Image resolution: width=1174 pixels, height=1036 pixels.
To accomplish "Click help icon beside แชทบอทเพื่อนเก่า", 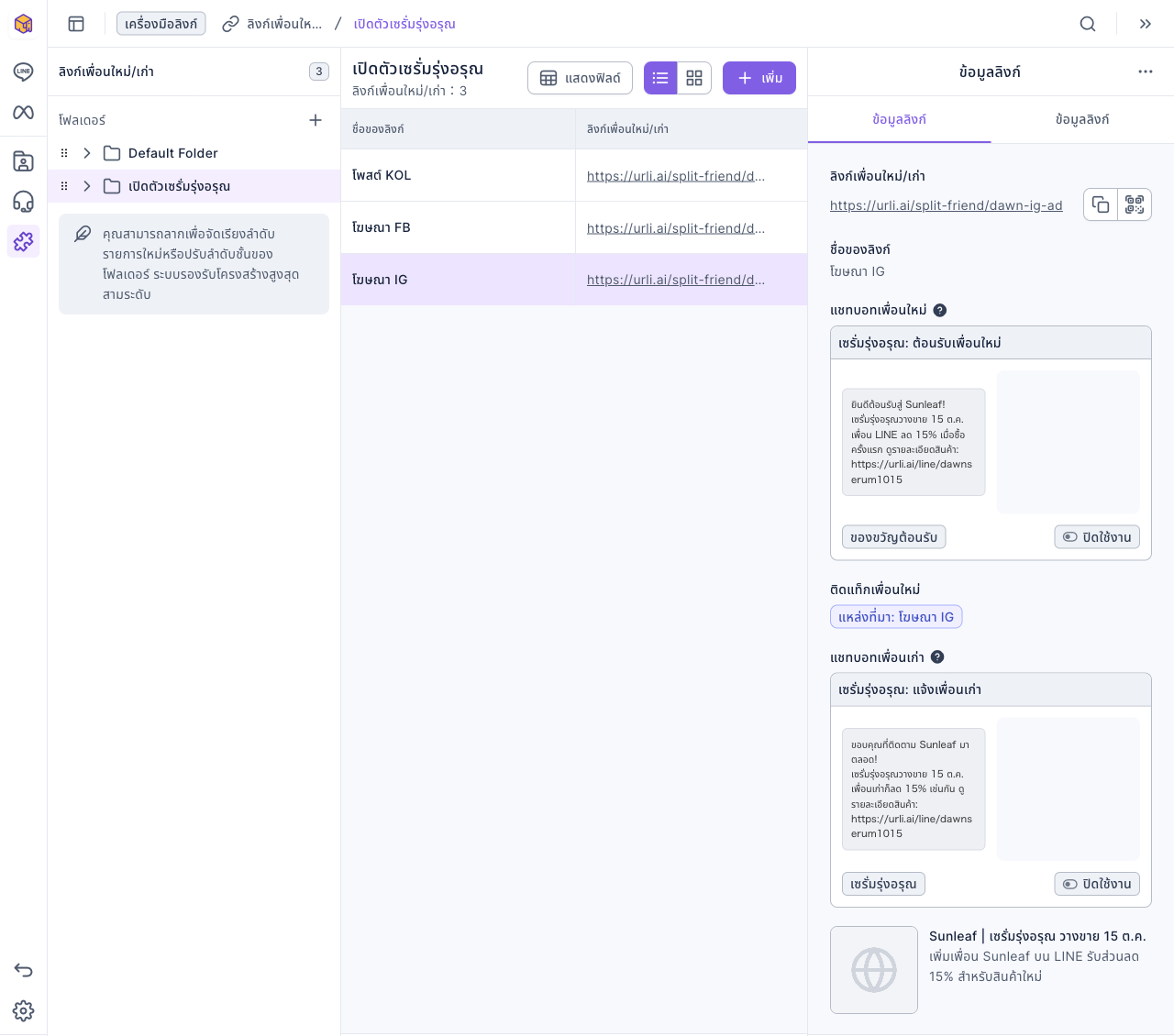I will pos(937,656).
